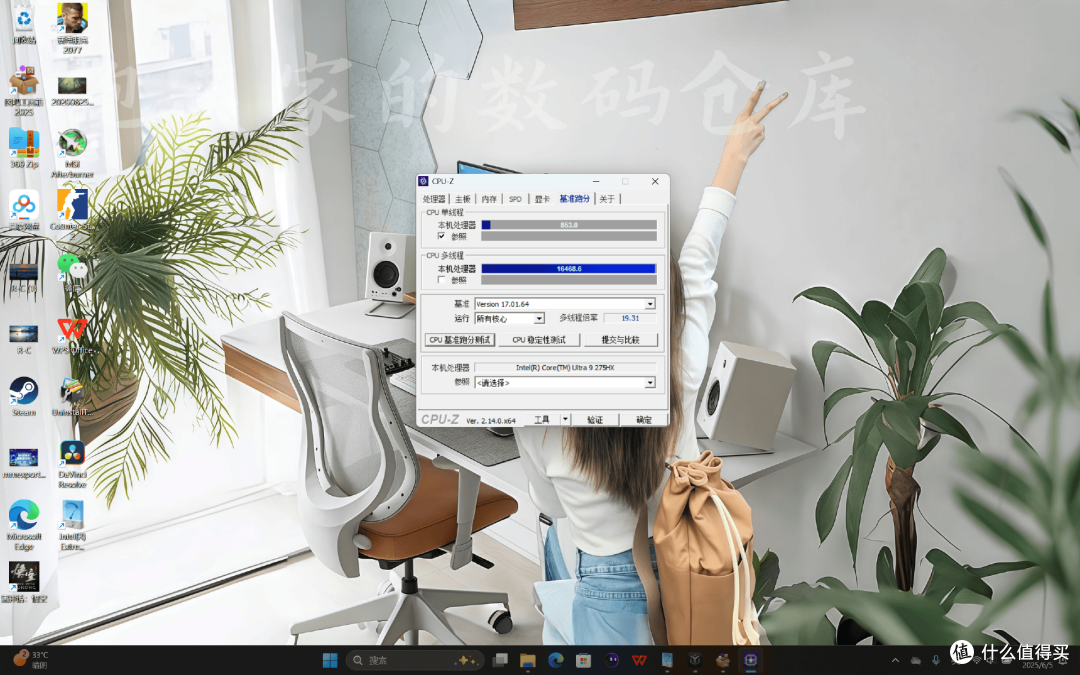Show hidden system tray icons

click(x=895, y=660)
